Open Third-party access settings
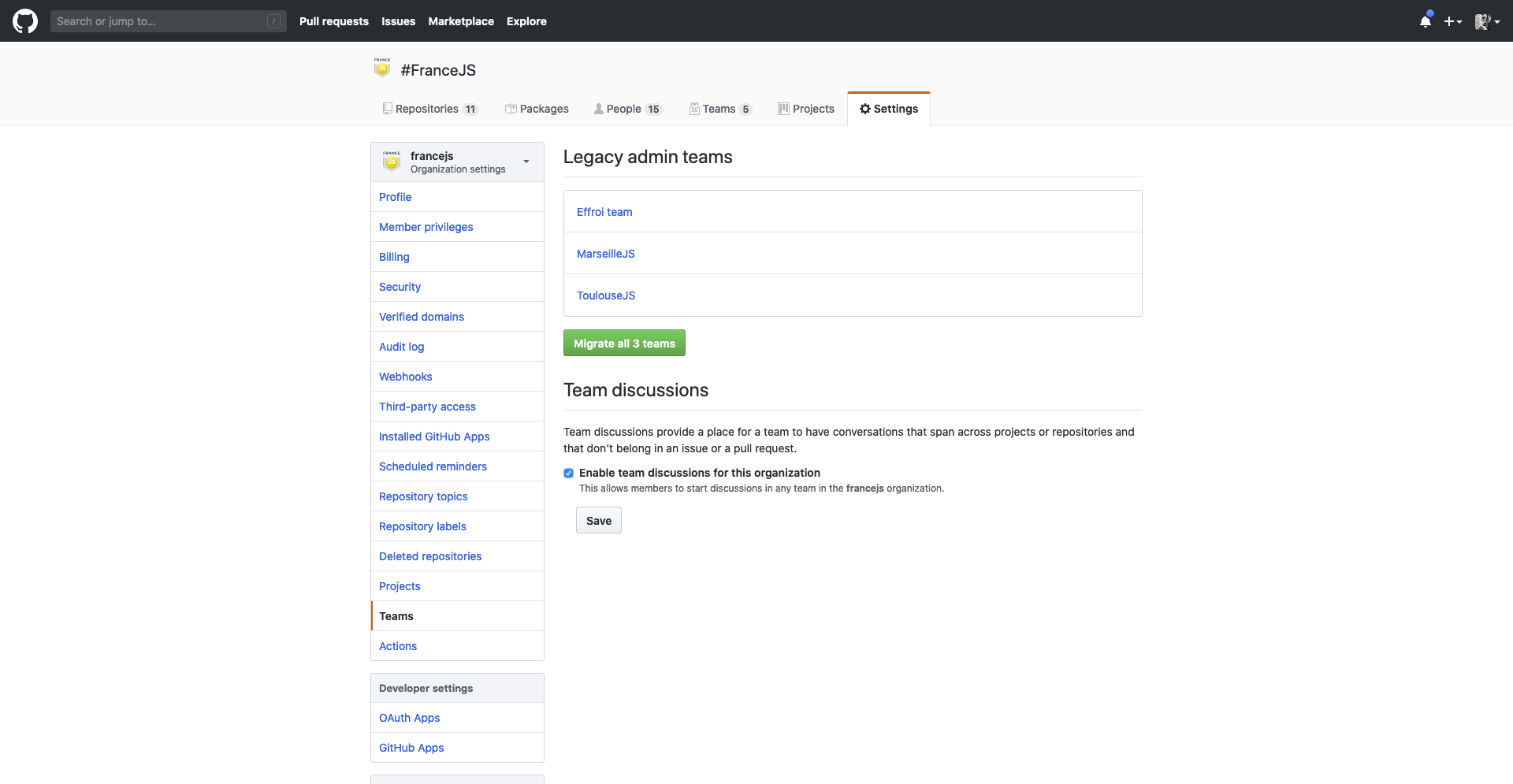This screenshot has height=784, width=1513. pos(457,407)
